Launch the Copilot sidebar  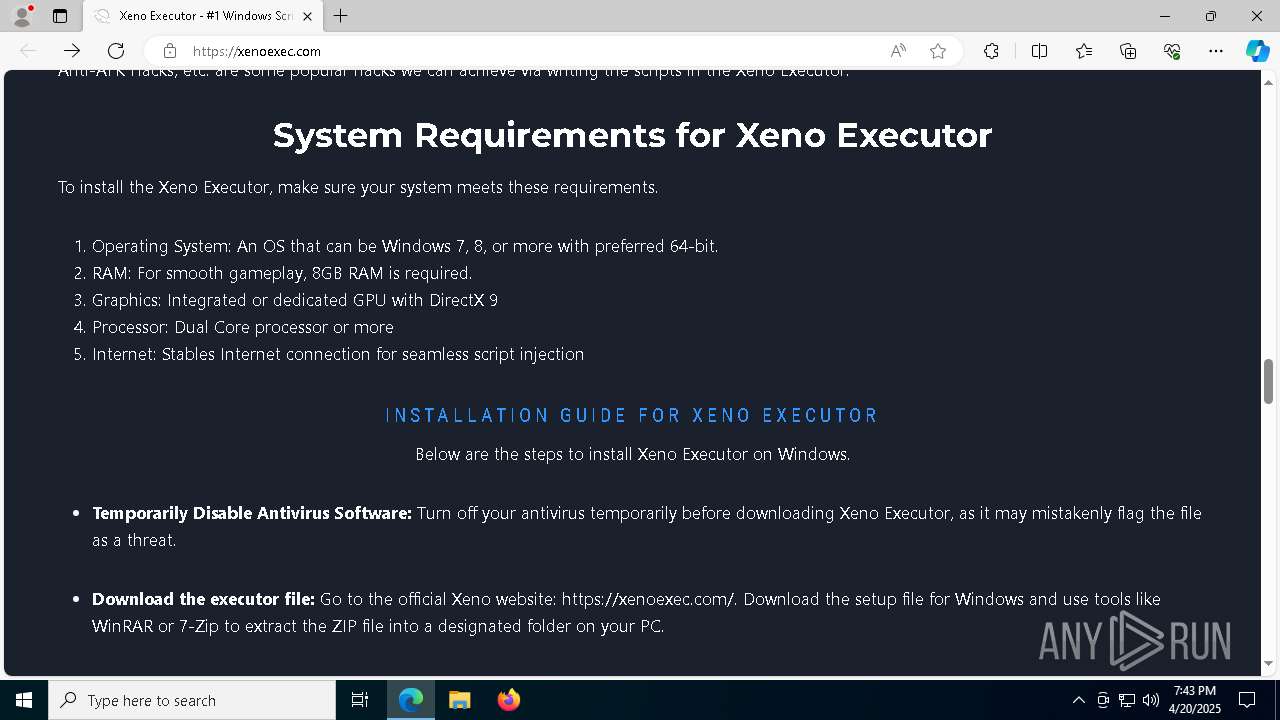tap(1257, 51)
